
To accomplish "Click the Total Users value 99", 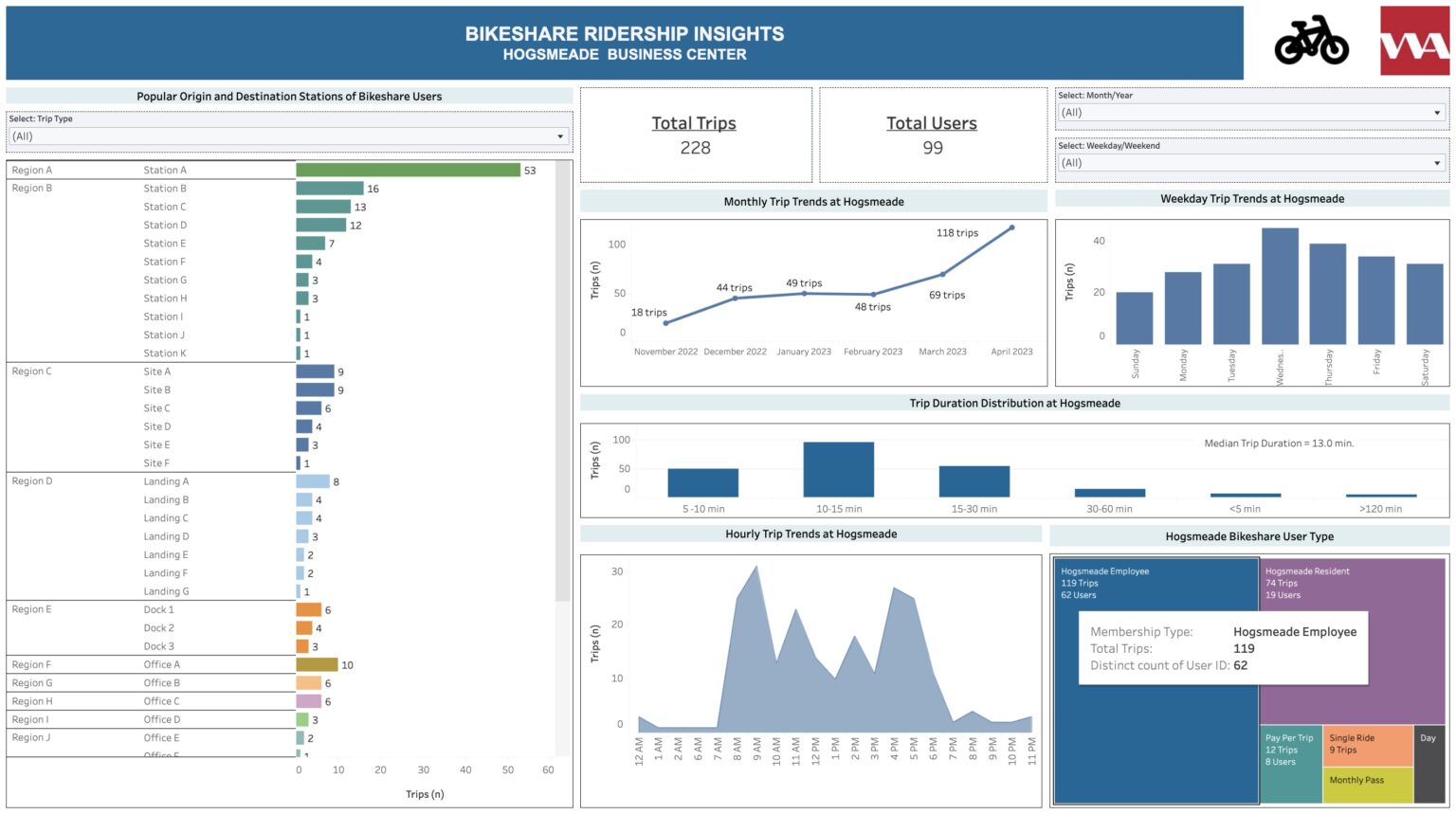I will 932,148.
